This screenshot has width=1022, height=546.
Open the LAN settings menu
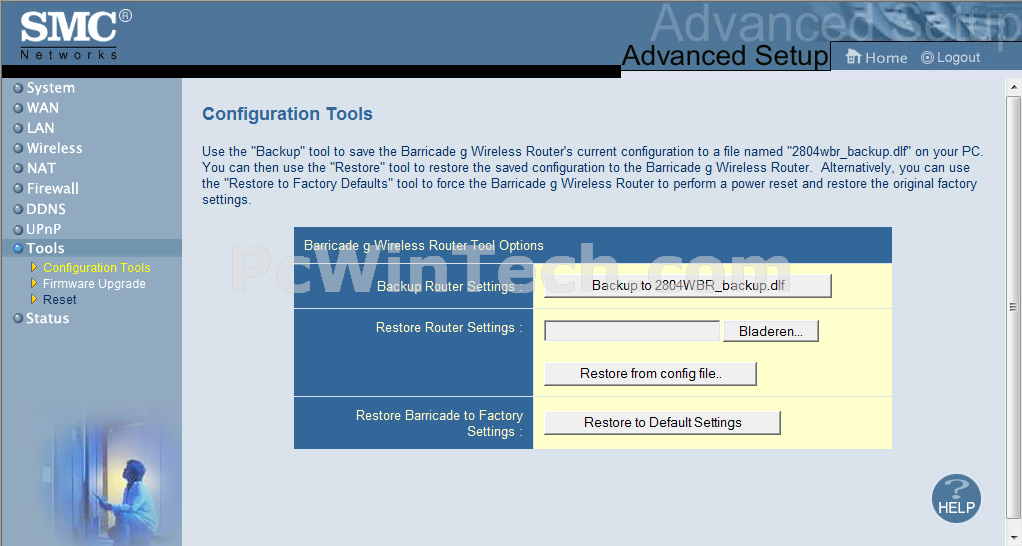click(40, 128)
